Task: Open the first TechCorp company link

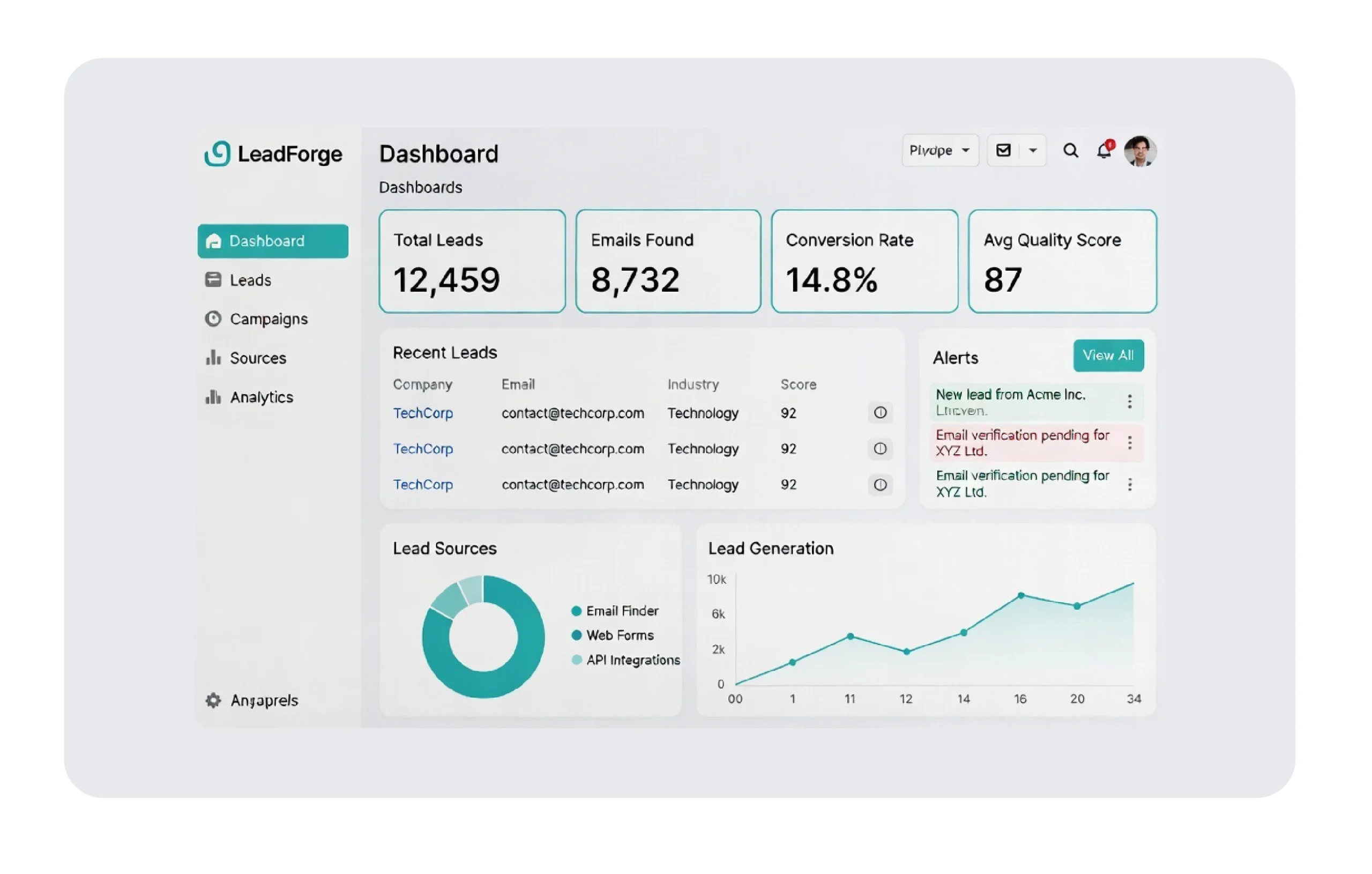Action: click(x=423, y=413)
